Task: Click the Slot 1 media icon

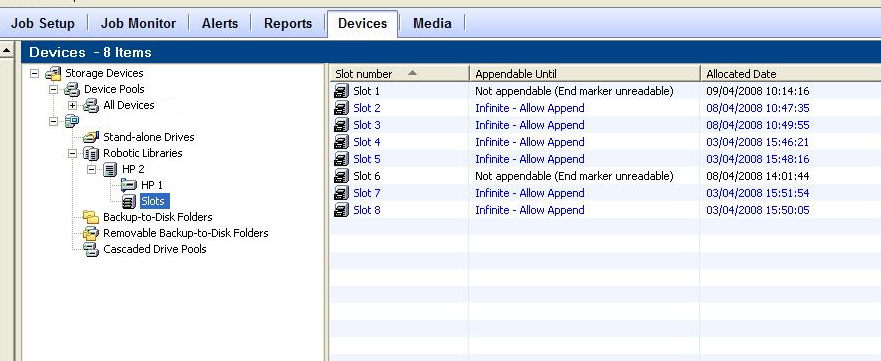Action: click(342, 91)
